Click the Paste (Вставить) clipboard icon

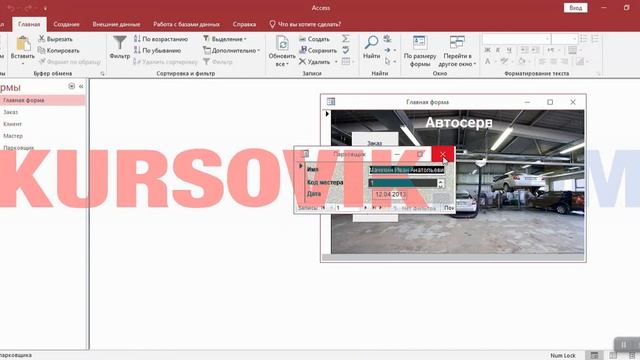23,43
